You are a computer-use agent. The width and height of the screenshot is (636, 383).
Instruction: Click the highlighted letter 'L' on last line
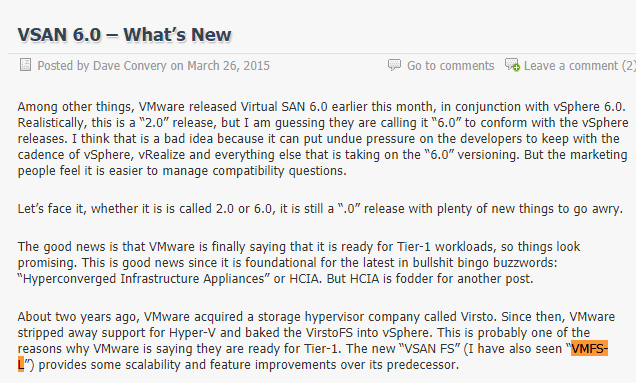[21, 364]
